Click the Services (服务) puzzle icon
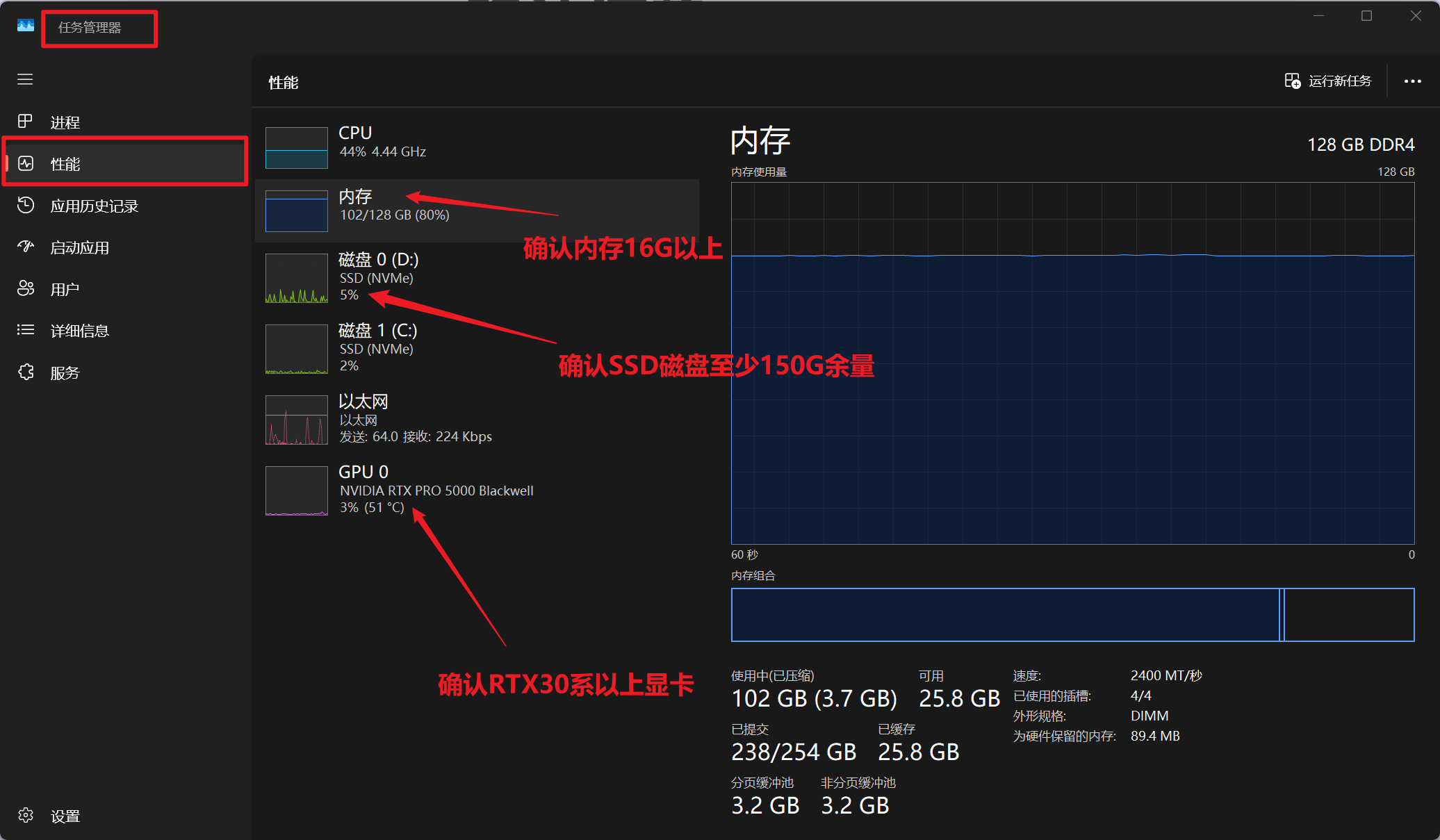This screenshot has height=840, width=1440. [25, 372]
